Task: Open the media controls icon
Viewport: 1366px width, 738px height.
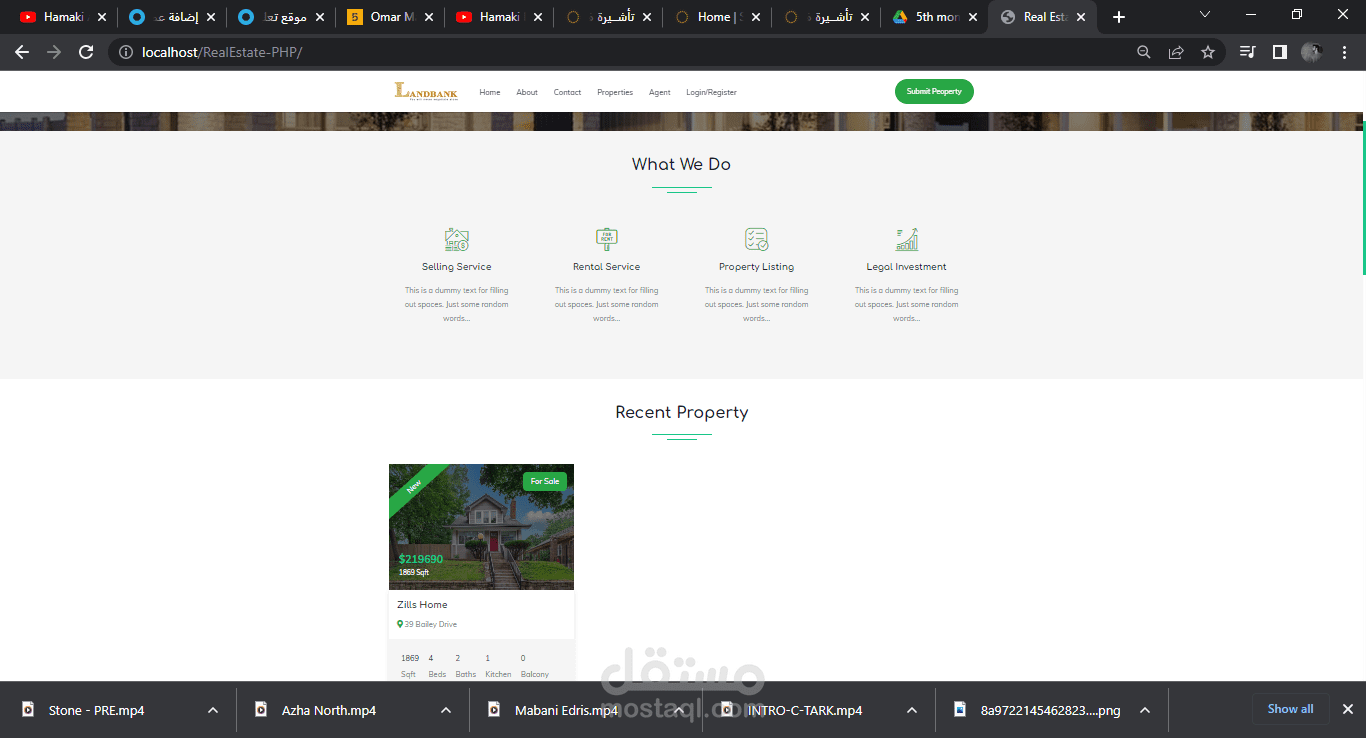Action: [x=1247, y=52]
